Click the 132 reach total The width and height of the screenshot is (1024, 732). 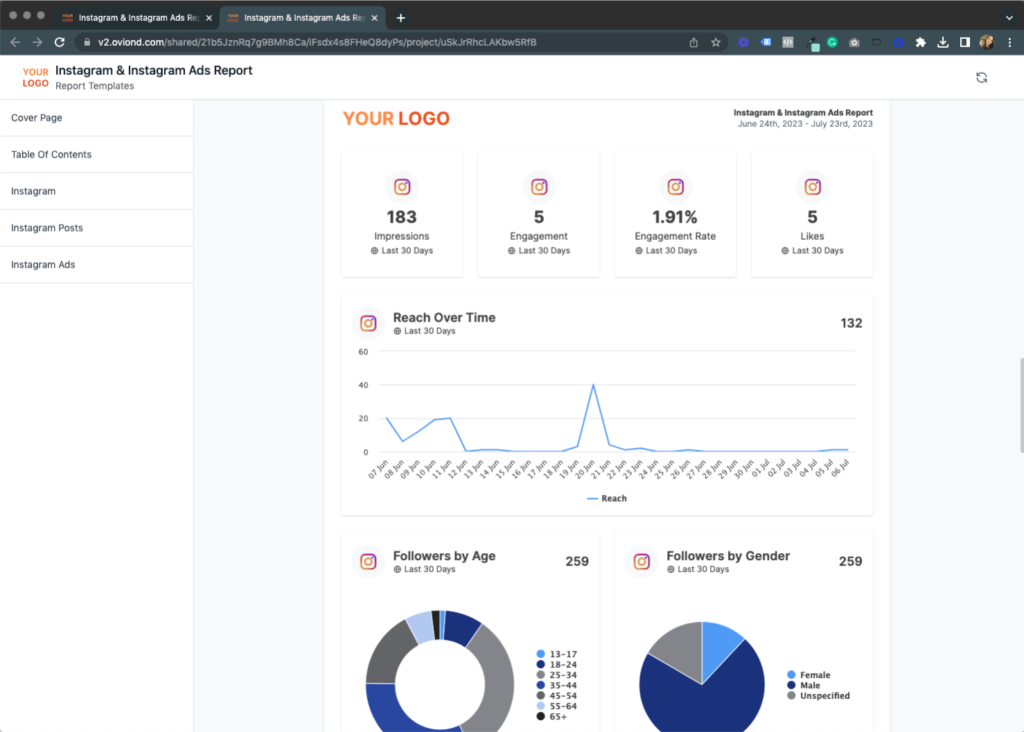pyautogui.click(x=851, y=323)
